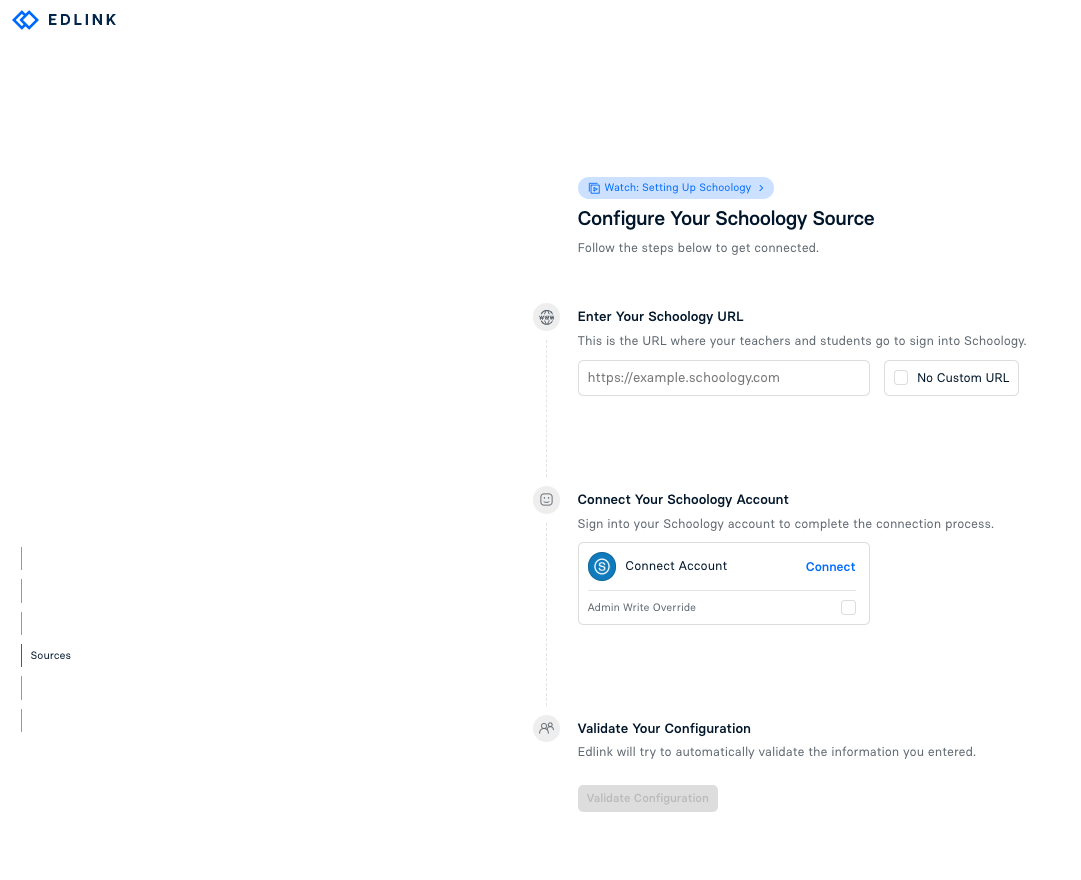Click the Edlink diamond logo icon
Image resolution: width=1081 pixels, height=880 pixels.
point(26,20)
